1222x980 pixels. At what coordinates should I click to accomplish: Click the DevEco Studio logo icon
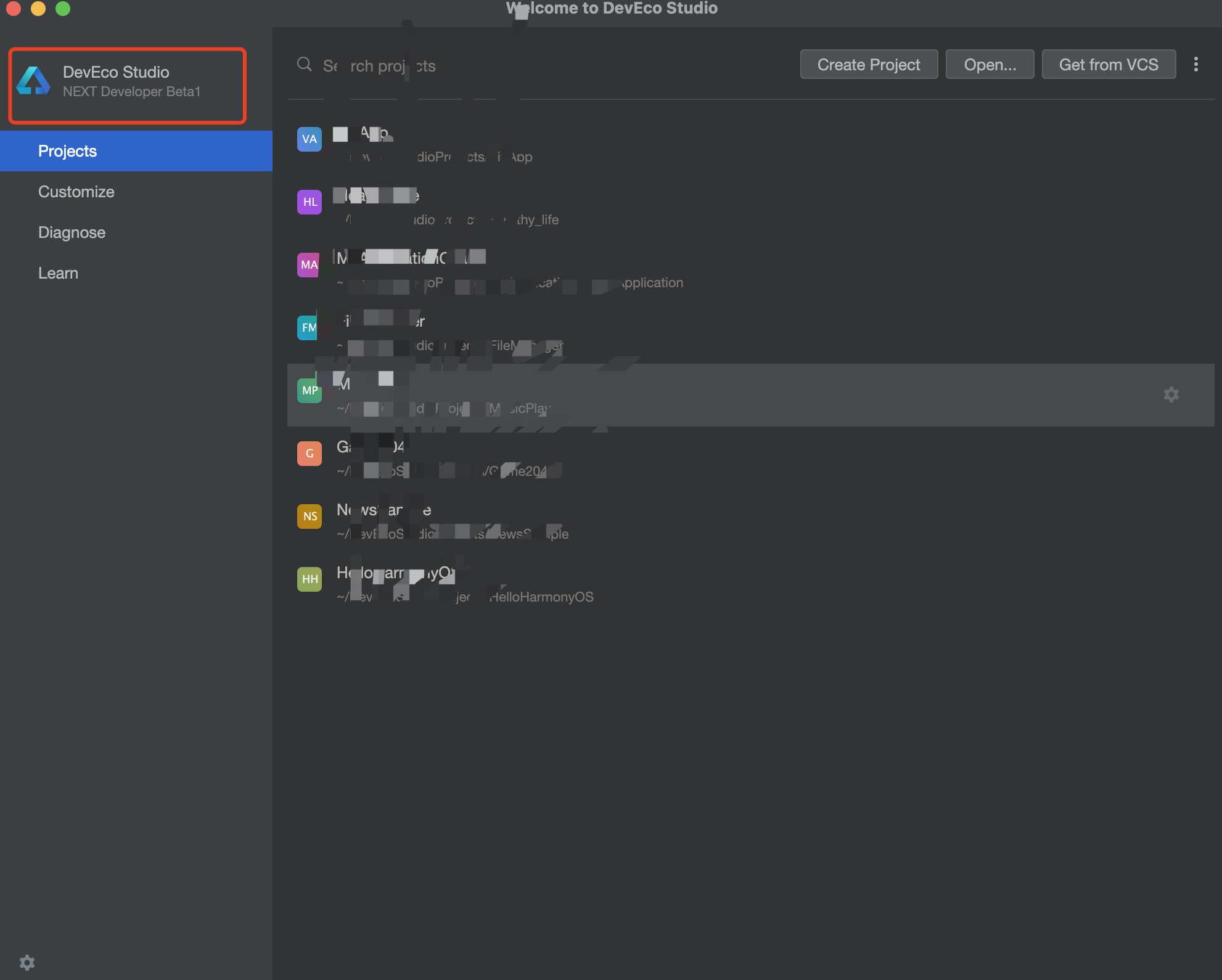33,81
